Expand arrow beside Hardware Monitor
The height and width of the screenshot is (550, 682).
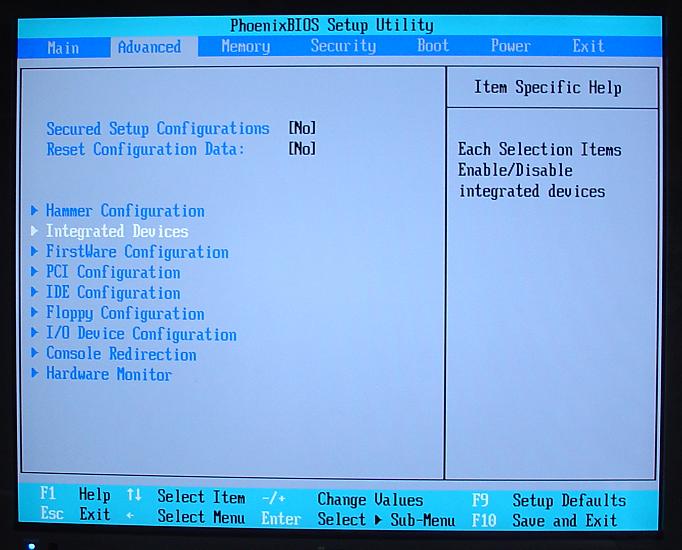click(34, 373)
